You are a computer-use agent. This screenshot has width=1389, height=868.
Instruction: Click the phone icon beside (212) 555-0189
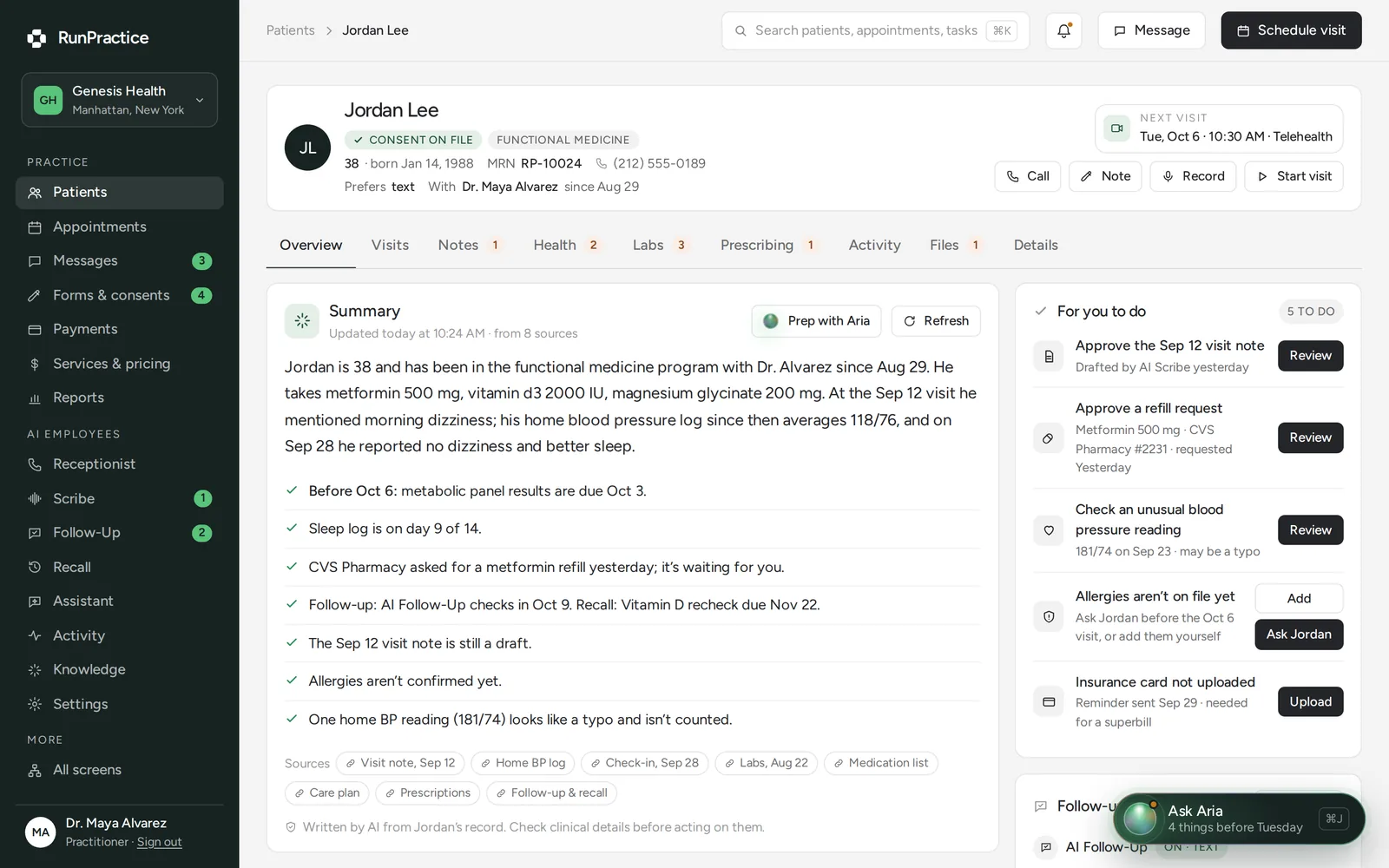(601, 163)
